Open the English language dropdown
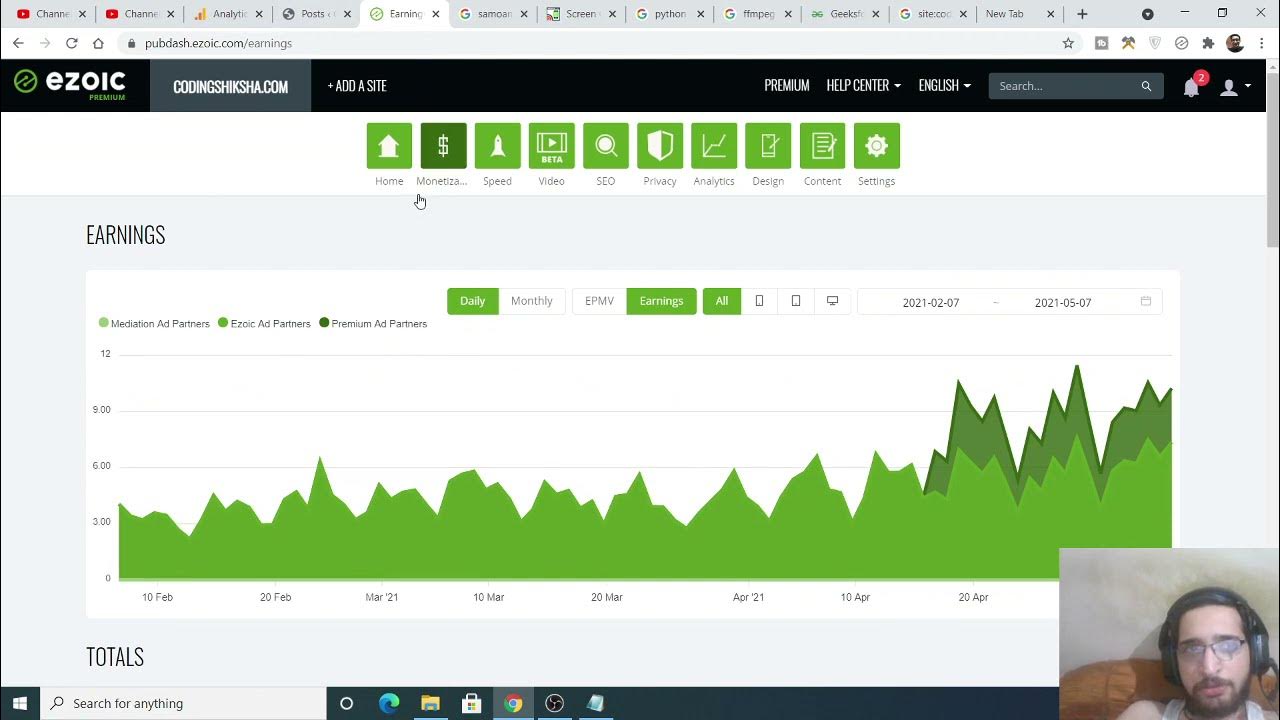 [x=944, y=86]
